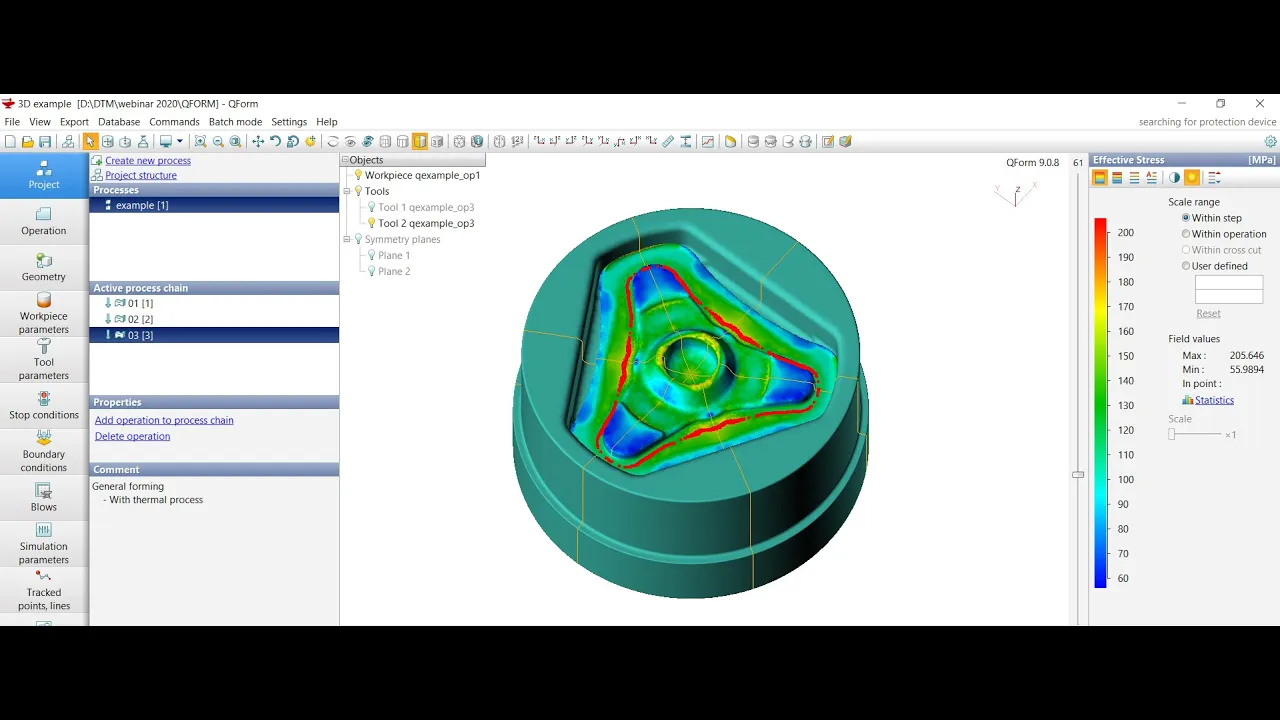Select the Within step radio button
The height and width of the screenshot is (720, 1280).
click(1186, 218)
